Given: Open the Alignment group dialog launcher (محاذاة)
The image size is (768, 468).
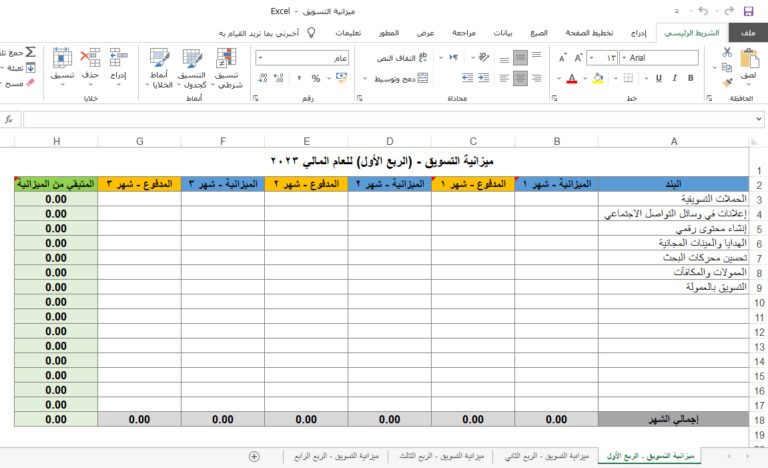Looking at the screenshot, I should [360, 98].
